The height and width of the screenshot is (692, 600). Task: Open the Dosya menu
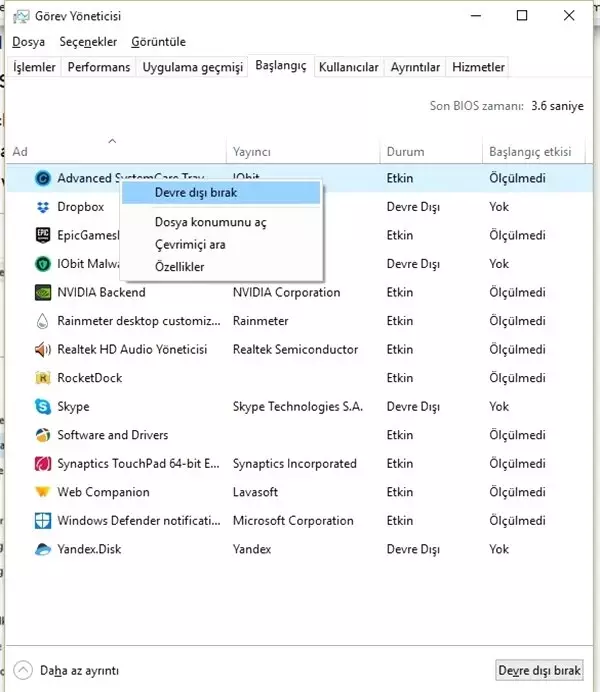[29, 42]
